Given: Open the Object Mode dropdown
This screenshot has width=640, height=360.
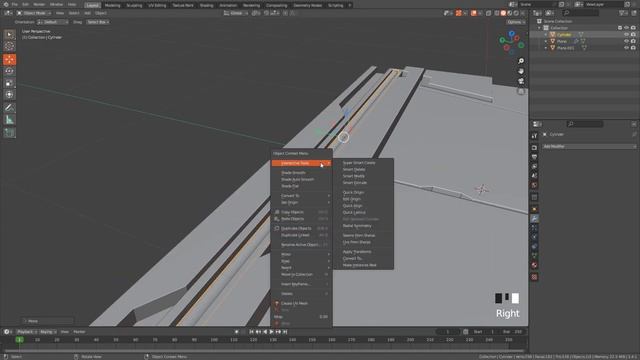Looking at the screenshot, I should click(x=34, y=13).
